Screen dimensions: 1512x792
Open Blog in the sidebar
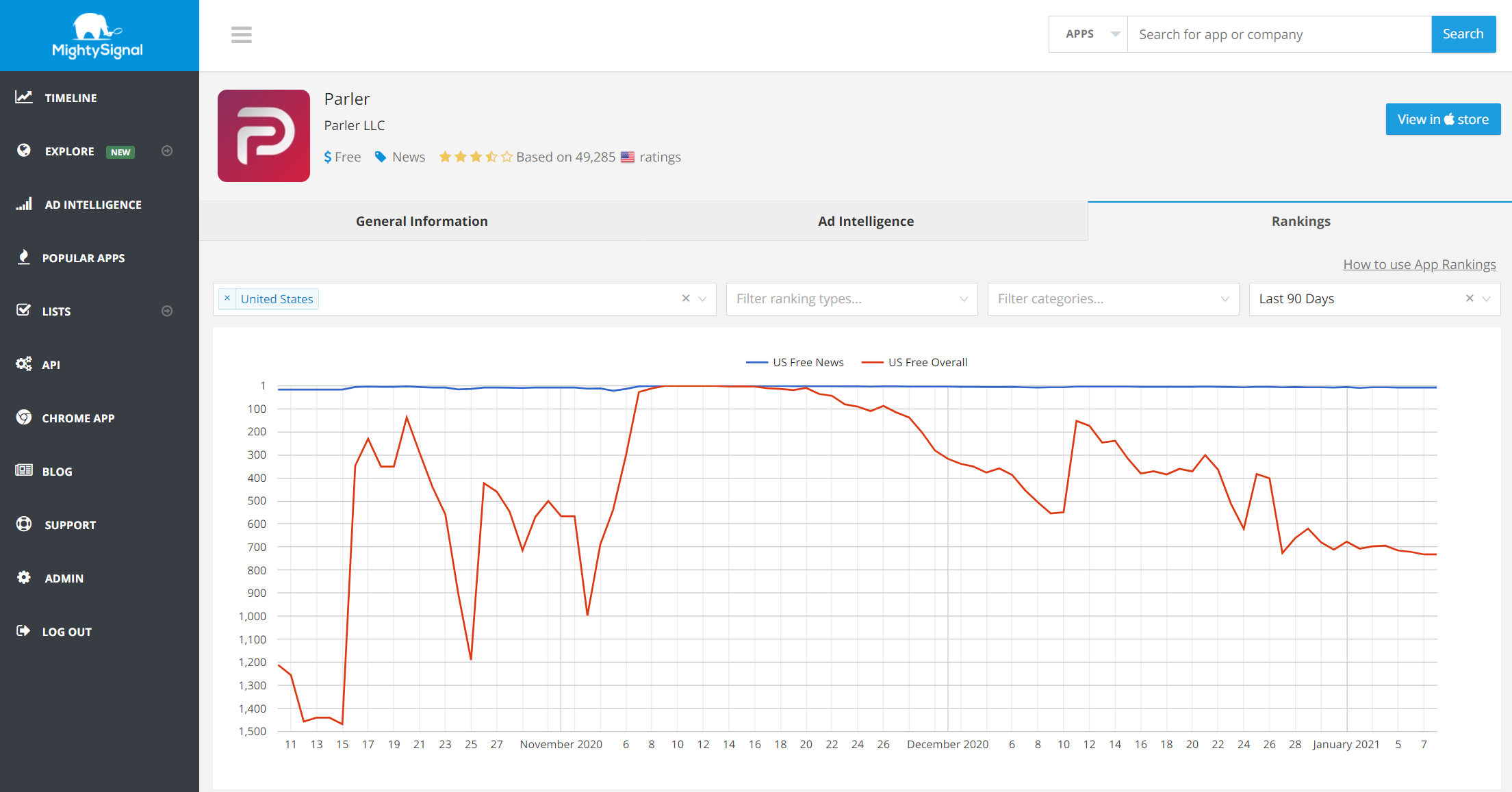57,472
